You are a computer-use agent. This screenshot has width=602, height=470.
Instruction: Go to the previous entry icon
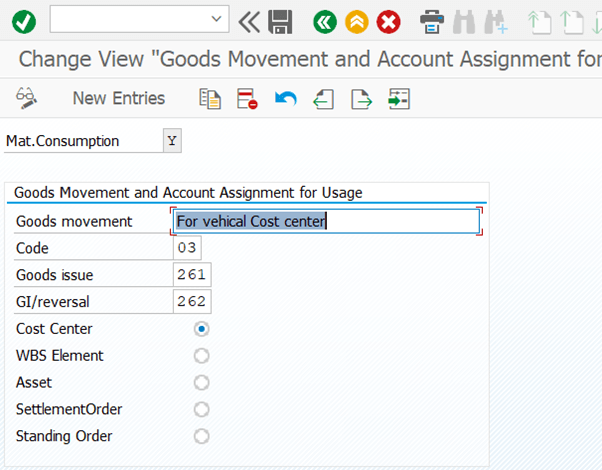click(323, 99)
